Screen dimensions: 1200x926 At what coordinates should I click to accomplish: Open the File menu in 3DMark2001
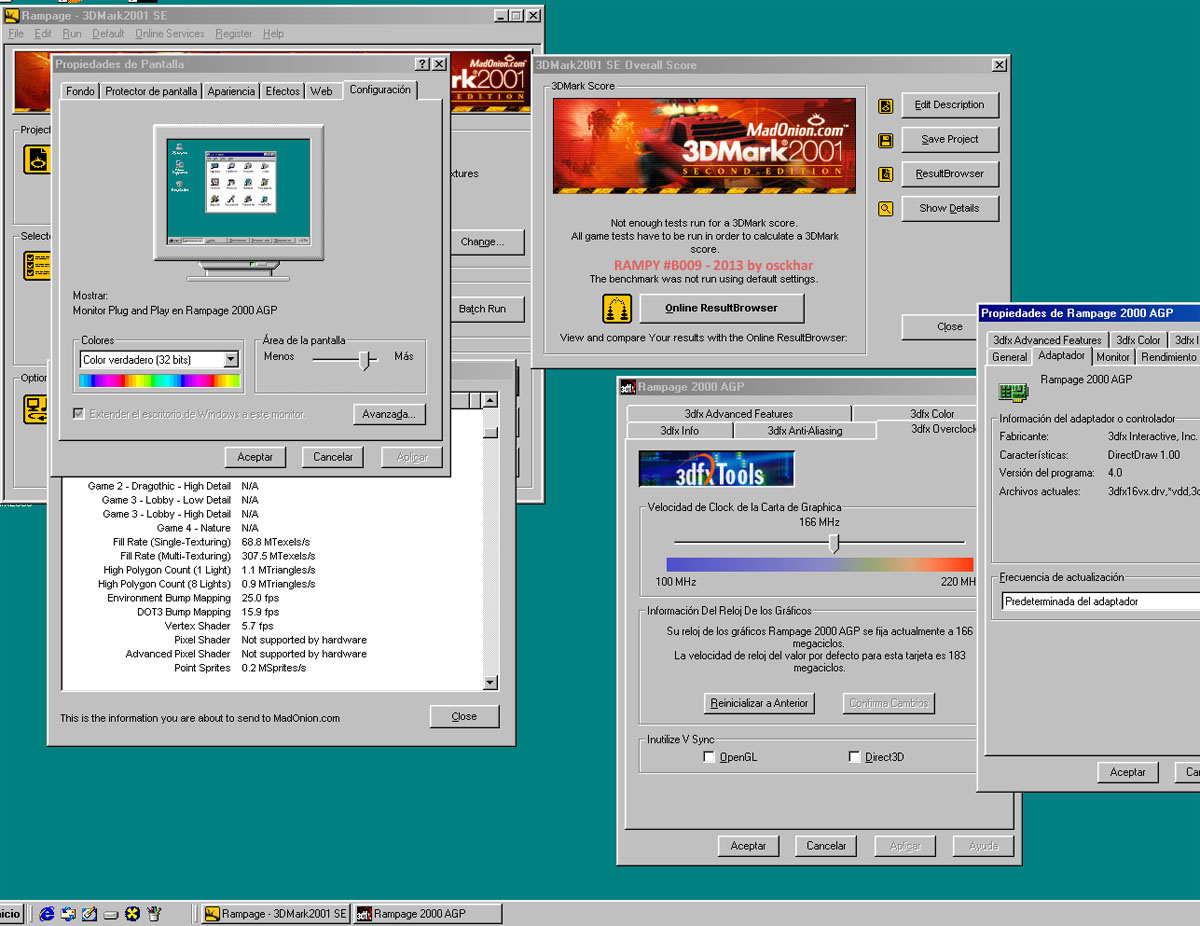(x=16, y=34)
